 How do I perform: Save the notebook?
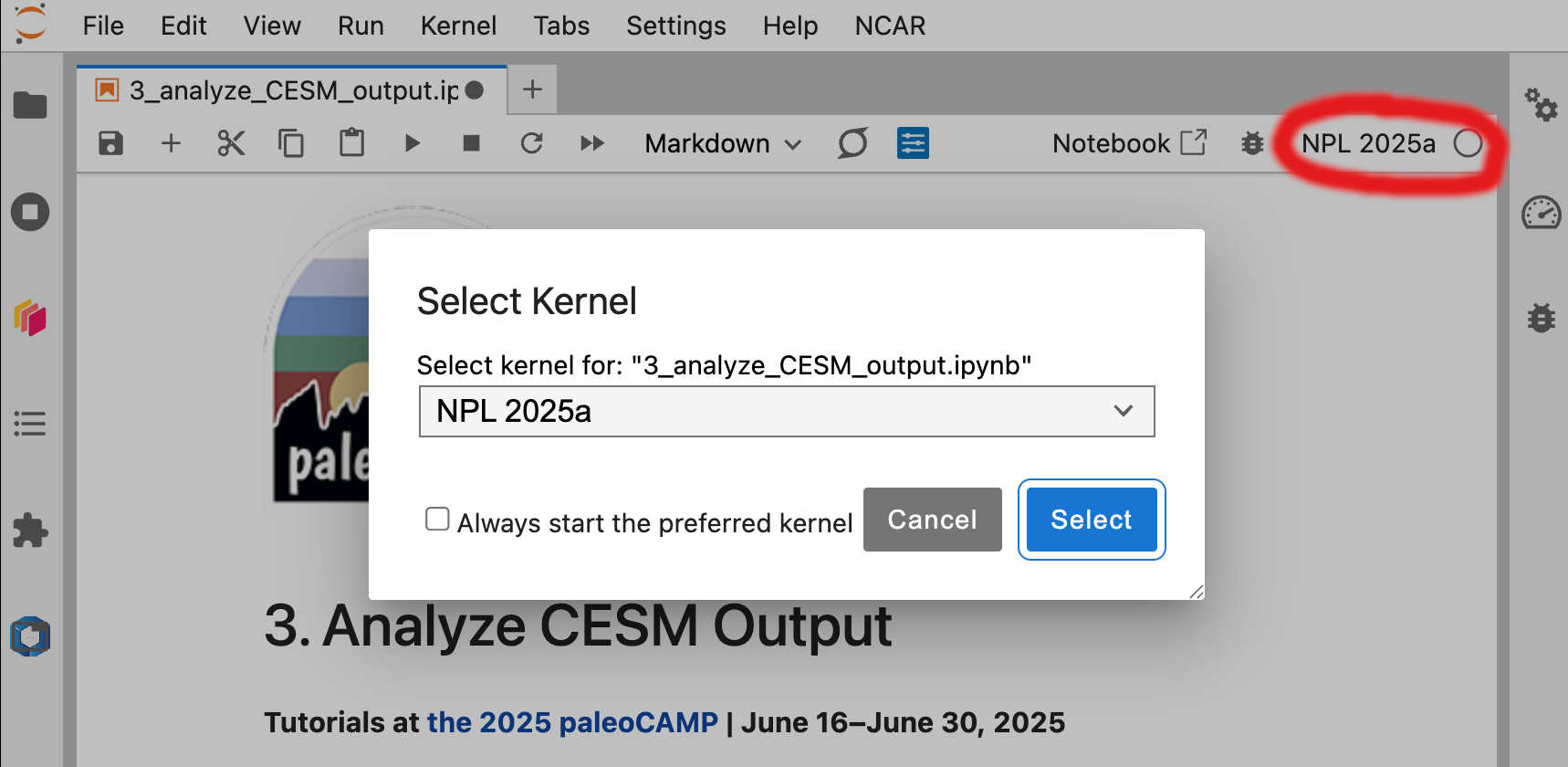(x=110, y=143)
